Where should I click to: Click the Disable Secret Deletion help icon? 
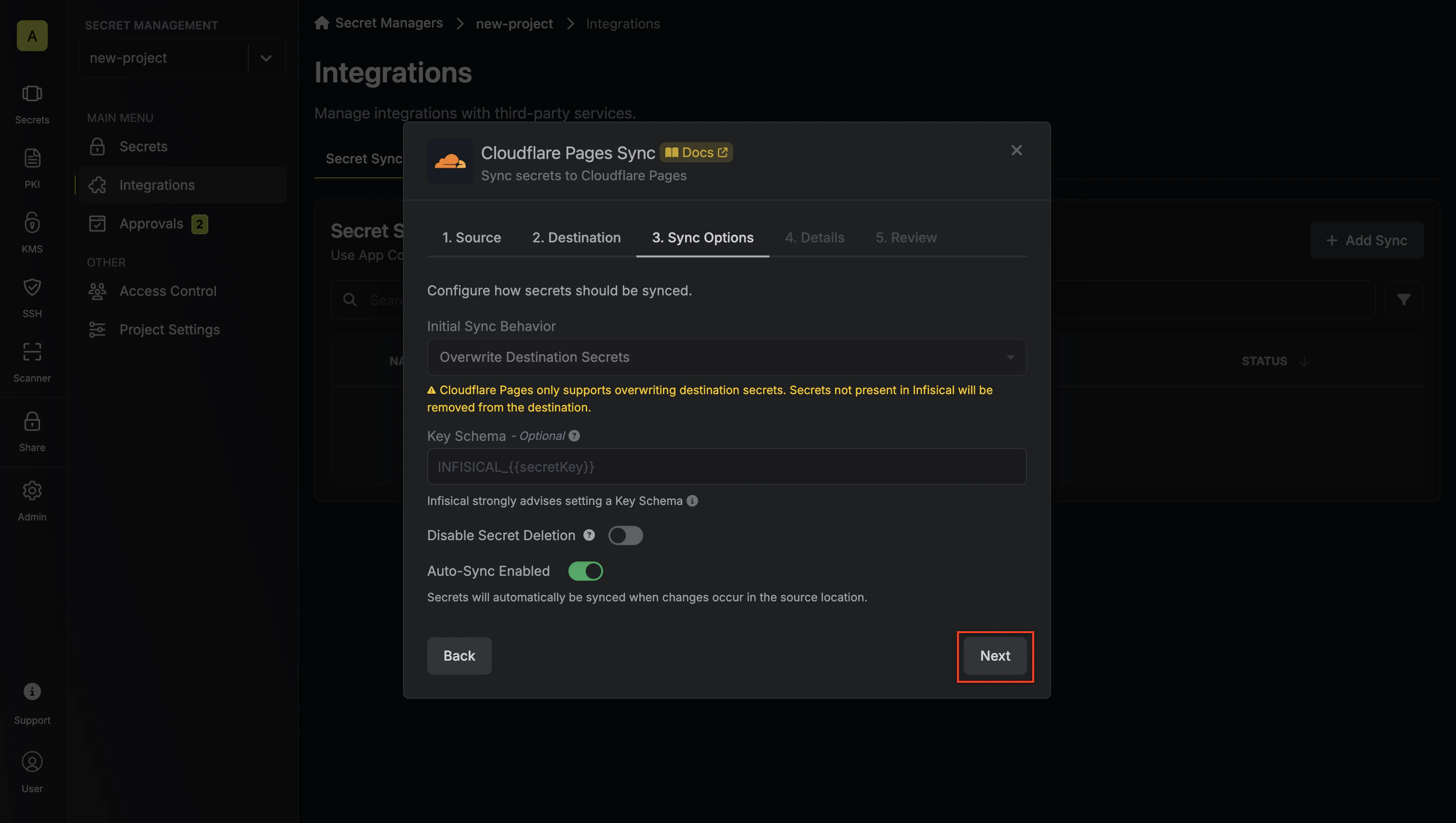click(589, 535)
